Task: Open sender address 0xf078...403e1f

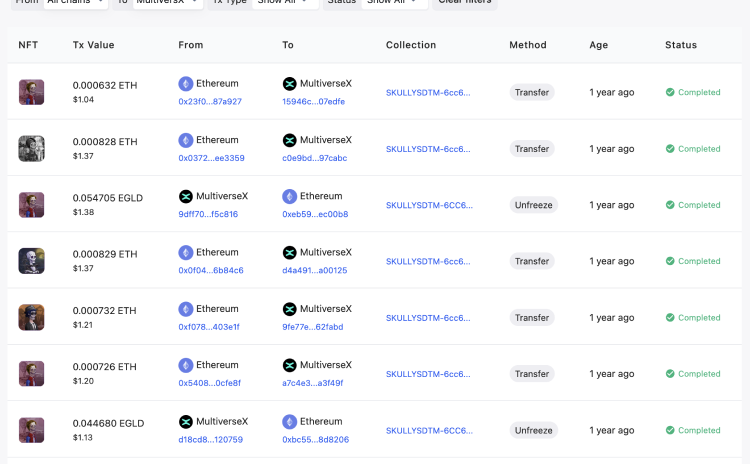Action: (x=209, y=327)
